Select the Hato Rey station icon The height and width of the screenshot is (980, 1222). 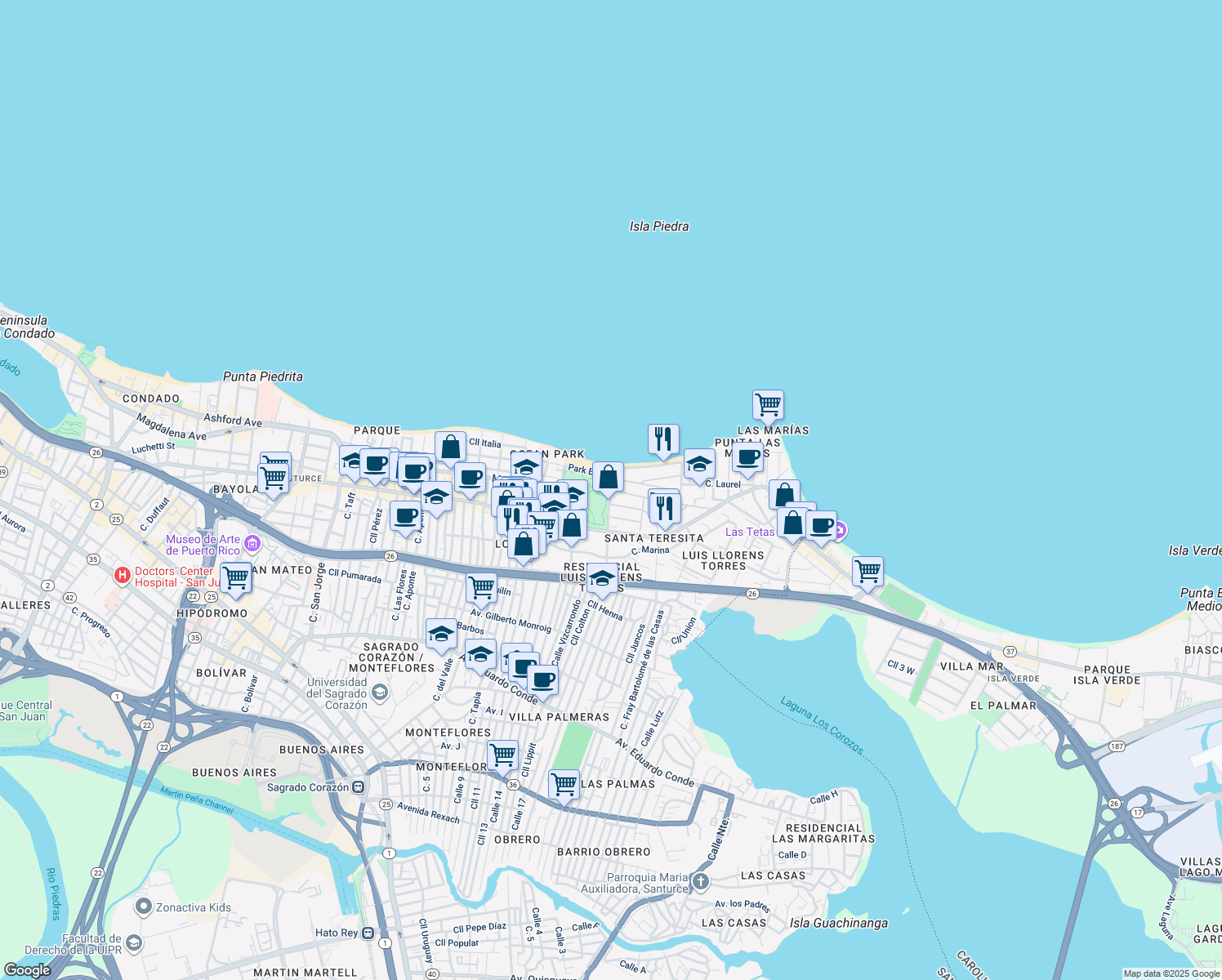click(368, 933)
